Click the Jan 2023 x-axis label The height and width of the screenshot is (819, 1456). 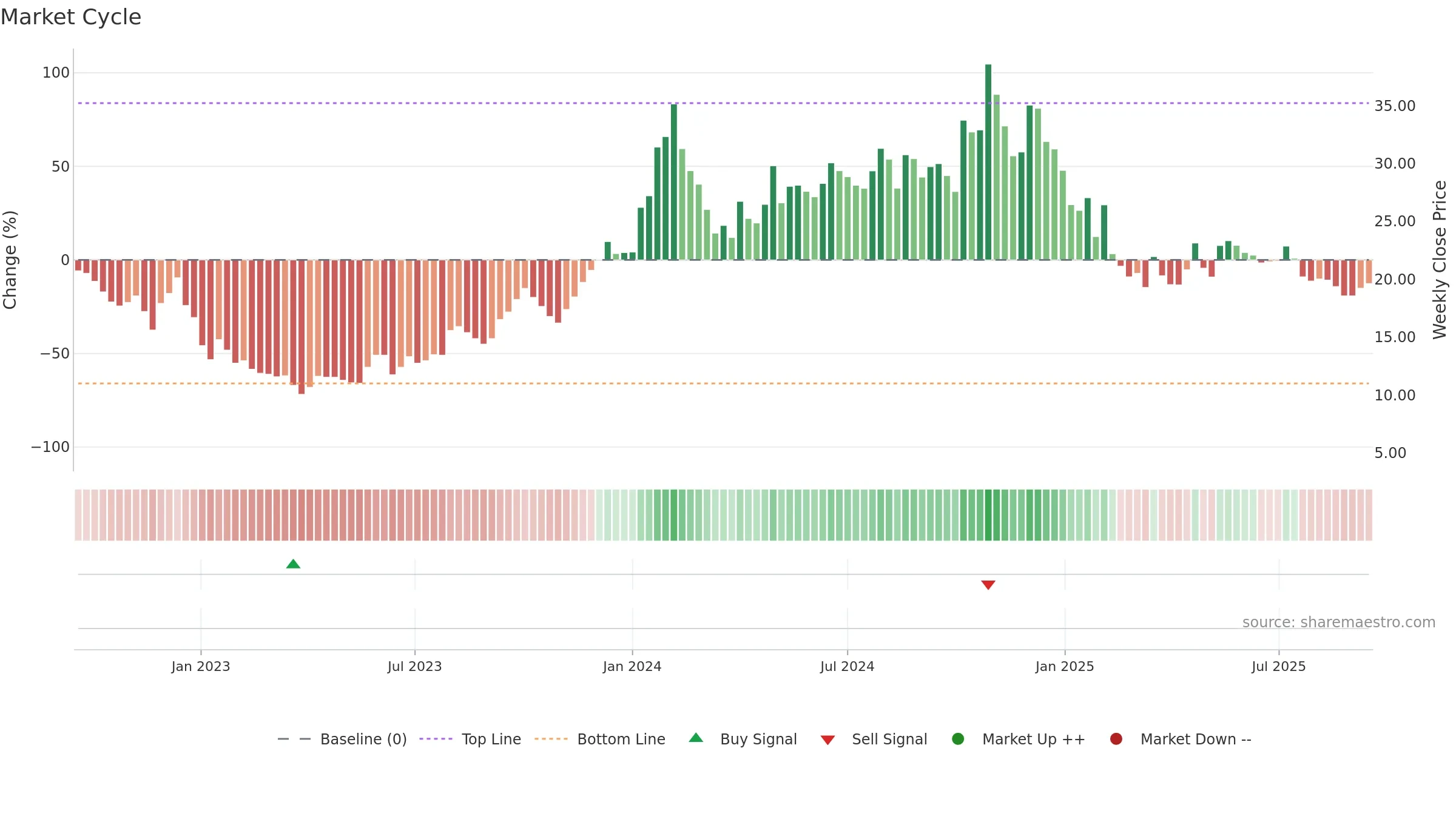coord(201,667)
